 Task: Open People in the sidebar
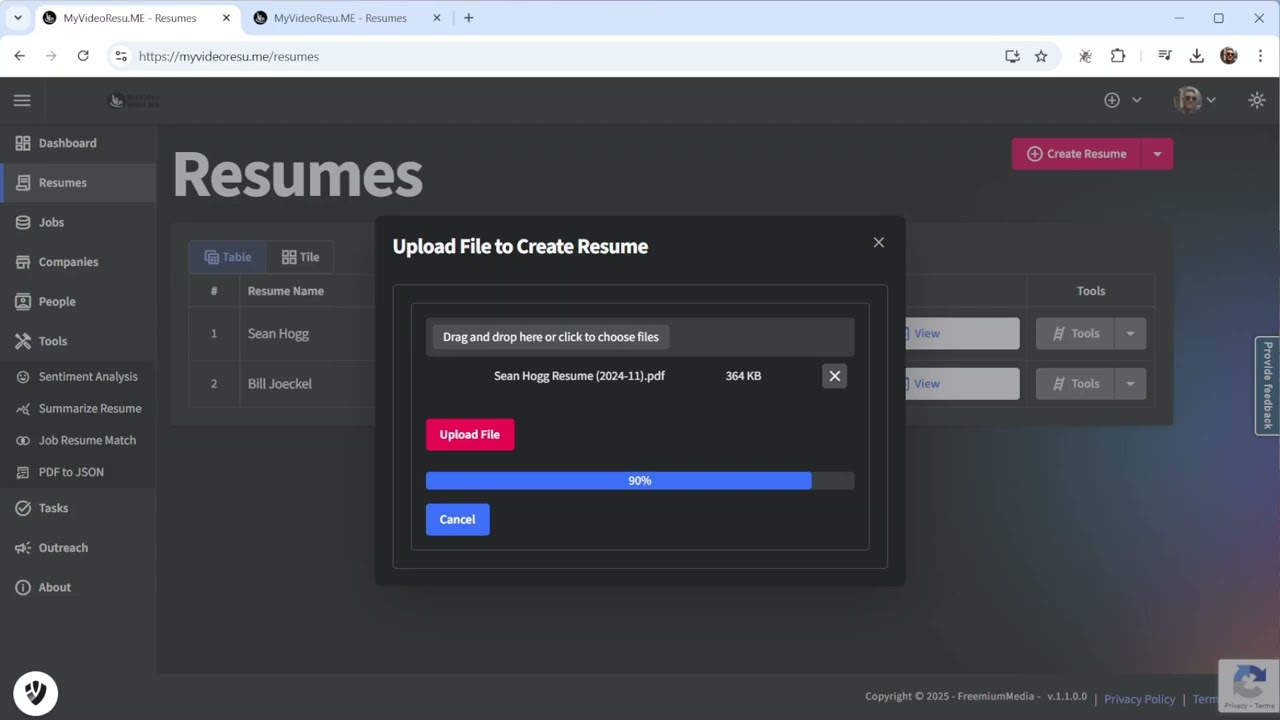(78, 301)
